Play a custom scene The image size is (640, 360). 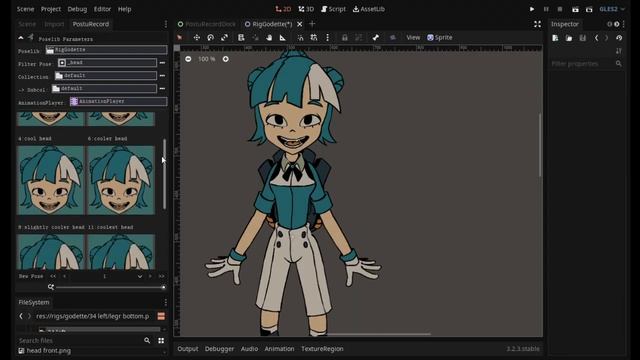tap(589, 9)
